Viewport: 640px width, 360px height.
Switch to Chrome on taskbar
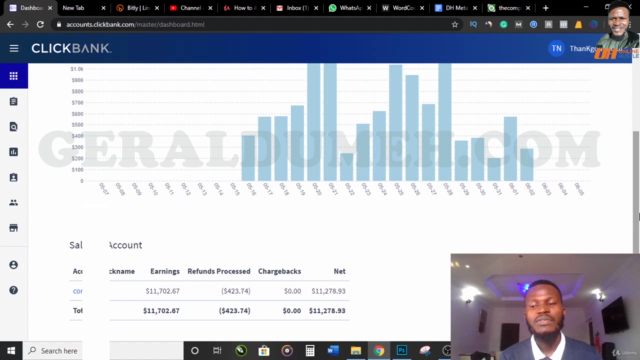(x=379, y=351)
